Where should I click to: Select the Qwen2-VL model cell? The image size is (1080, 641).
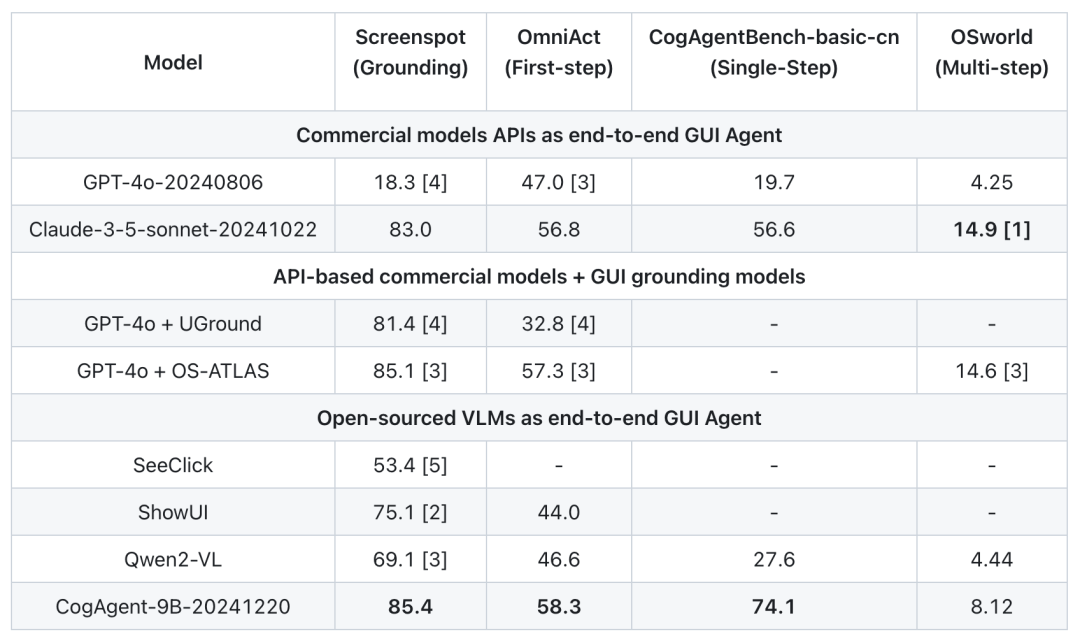coord(173,560)
